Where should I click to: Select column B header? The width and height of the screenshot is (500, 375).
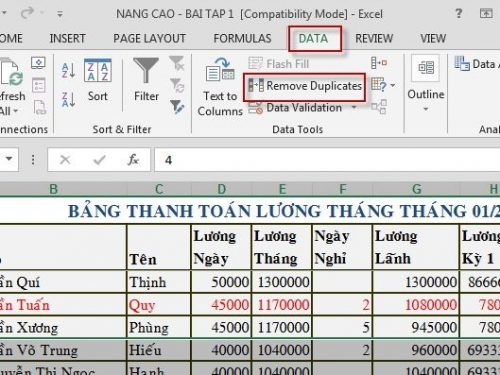click(x=53, y=189)
